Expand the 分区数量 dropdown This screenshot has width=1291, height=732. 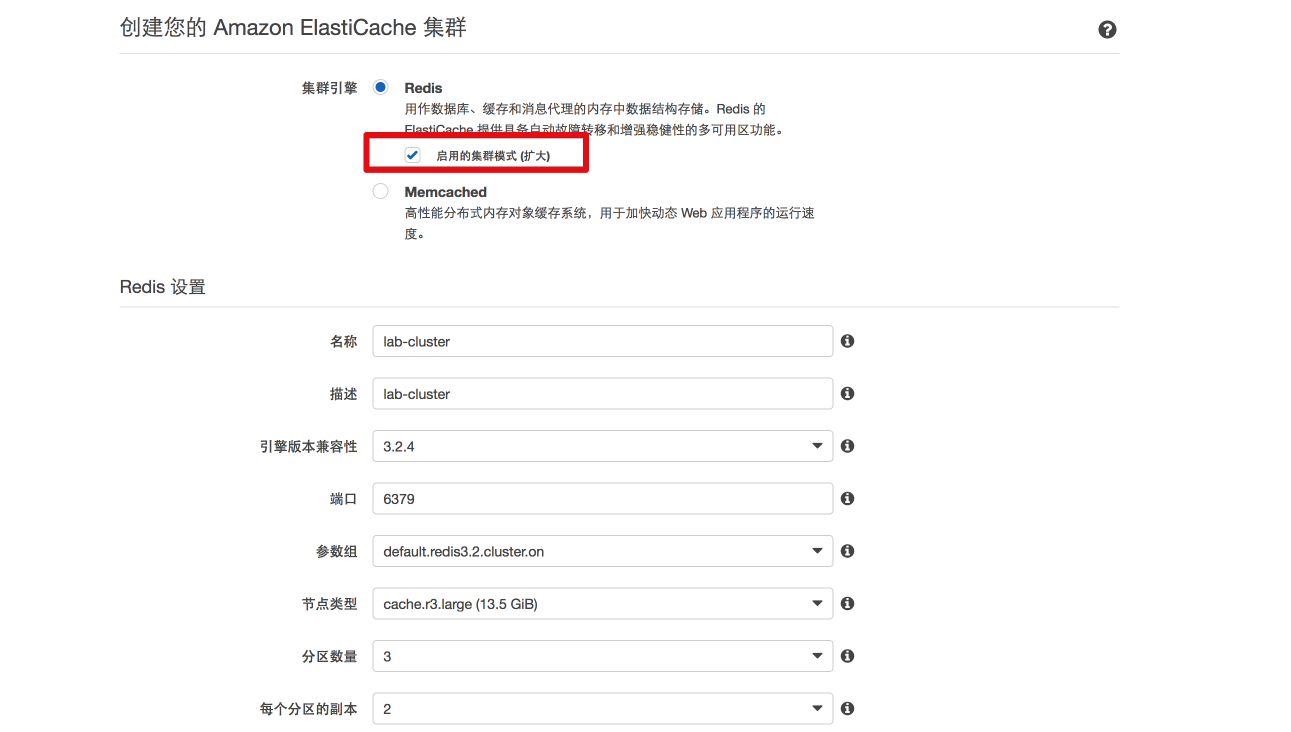(x=602, y=656)
